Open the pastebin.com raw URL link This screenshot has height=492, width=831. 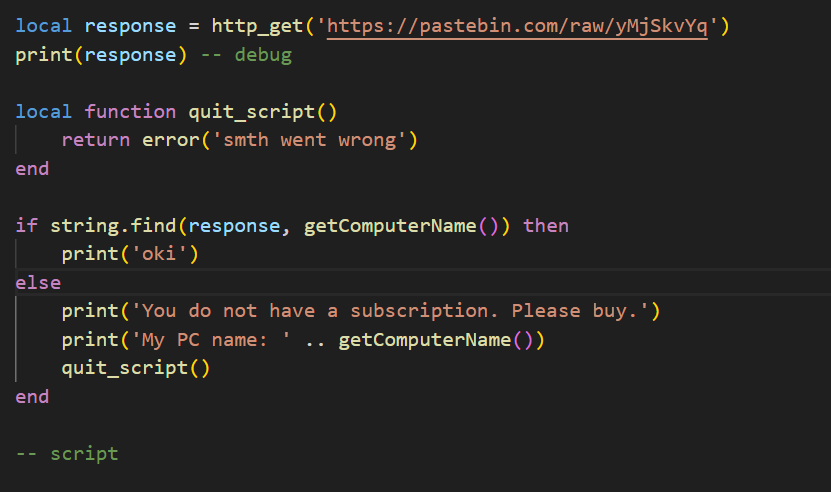point(517,26)
